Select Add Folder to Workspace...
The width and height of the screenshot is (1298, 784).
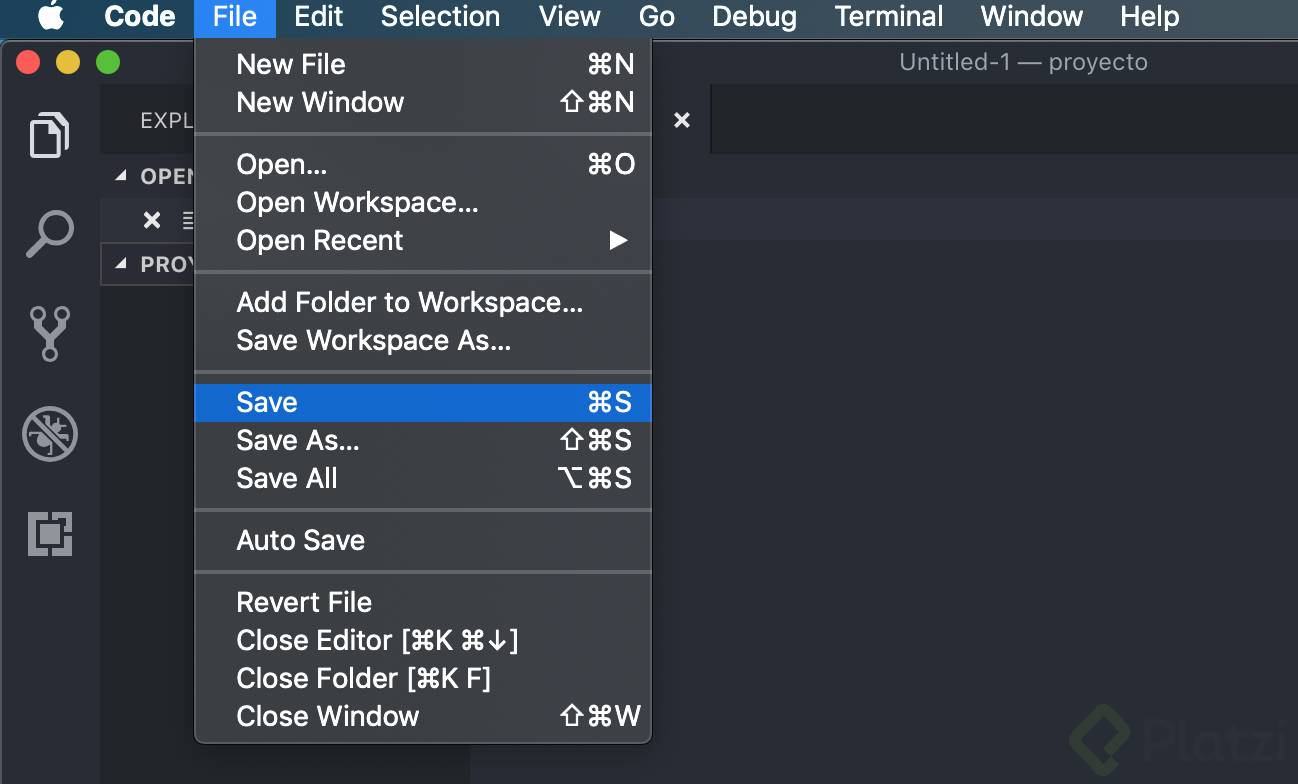pos(423,302)
